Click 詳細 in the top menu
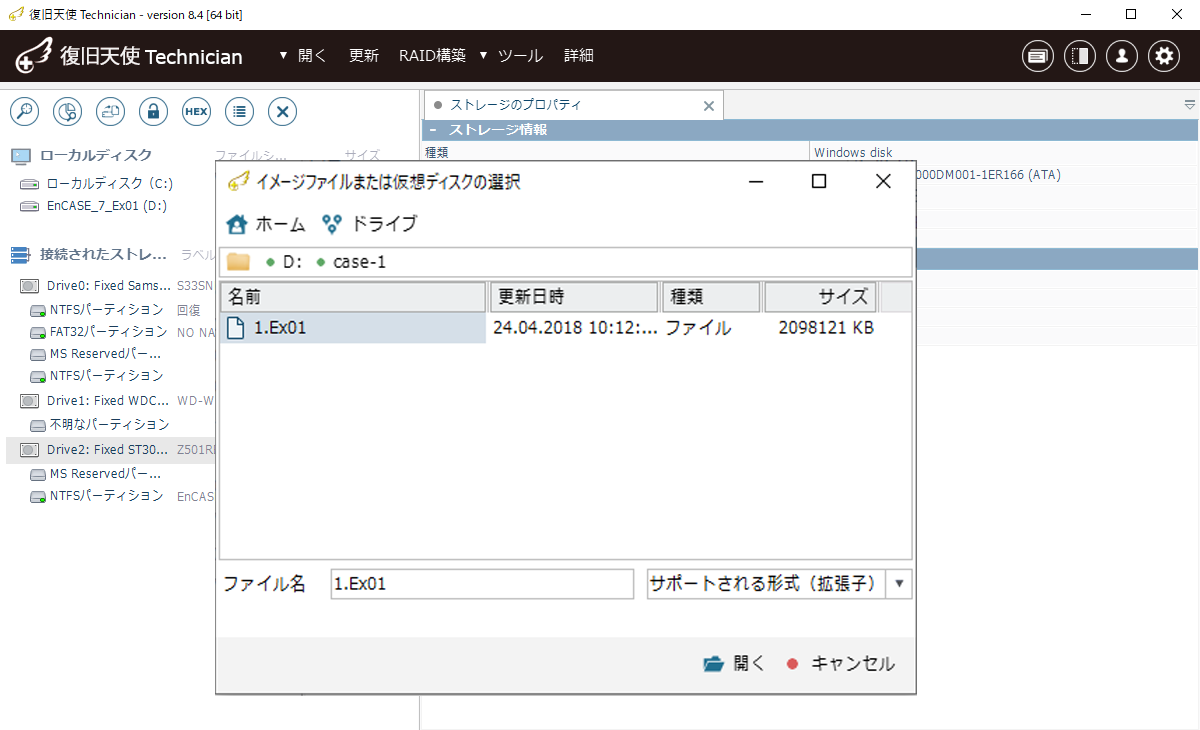1200x730 pixels. [x=579, y=56]
